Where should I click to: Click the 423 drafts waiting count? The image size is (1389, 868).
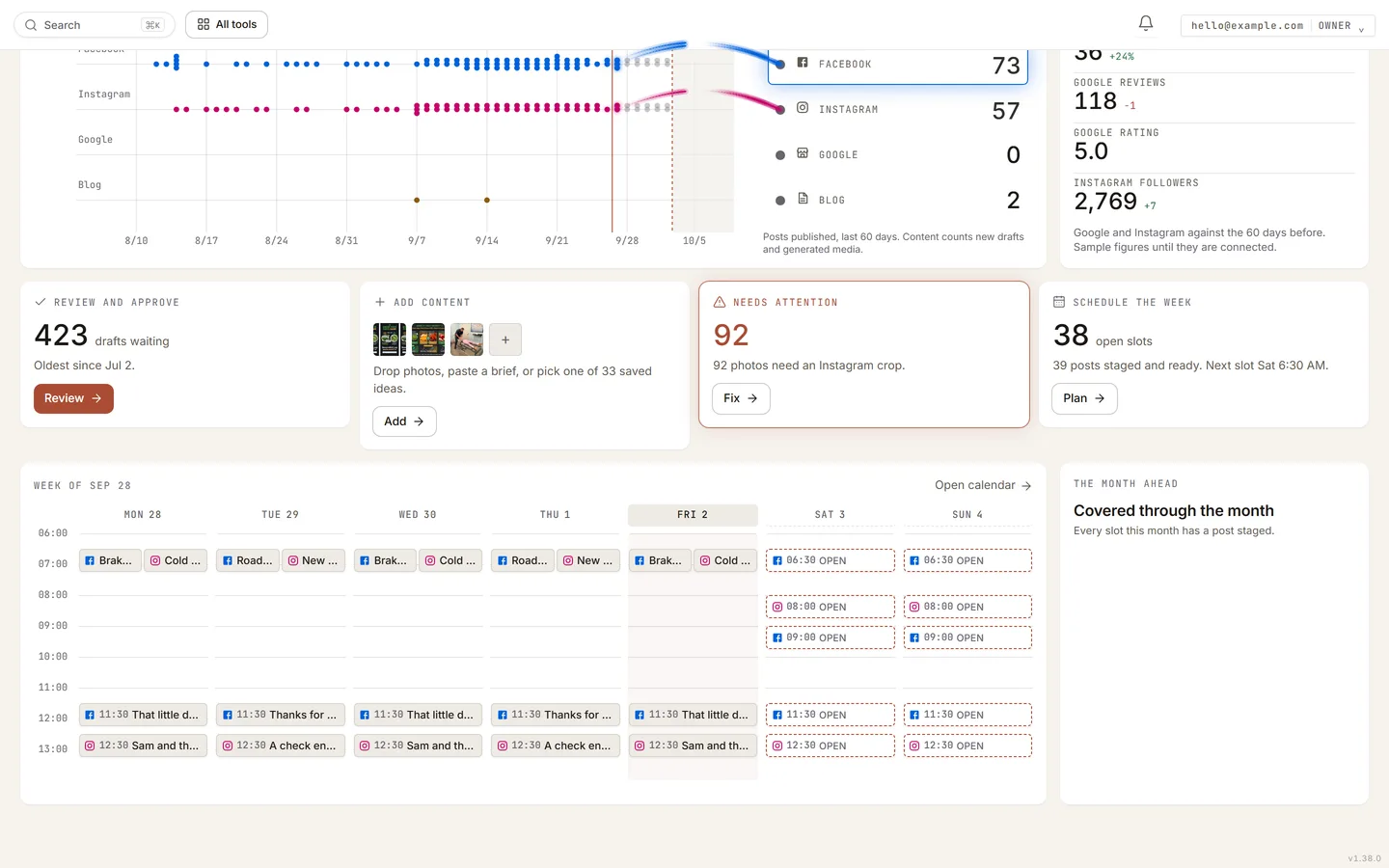[x=61, y=335]
